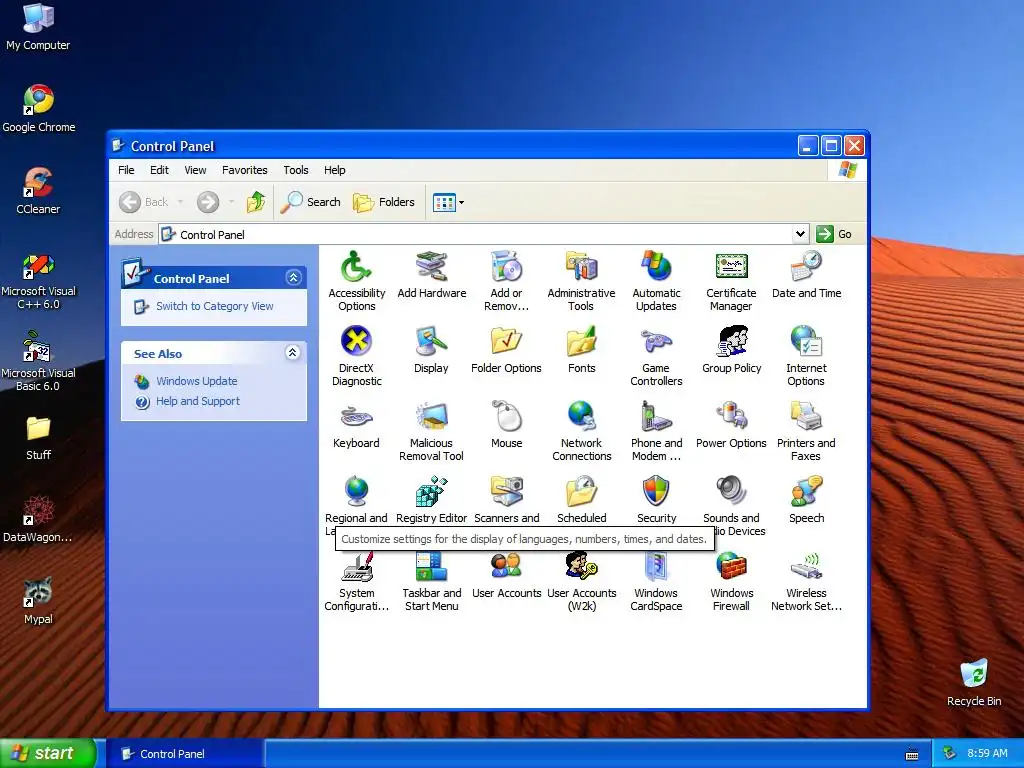The height and width of the screenshot is (768, 1024).
Task: Select Control Panel taskbar button
Action: (185, 754)
